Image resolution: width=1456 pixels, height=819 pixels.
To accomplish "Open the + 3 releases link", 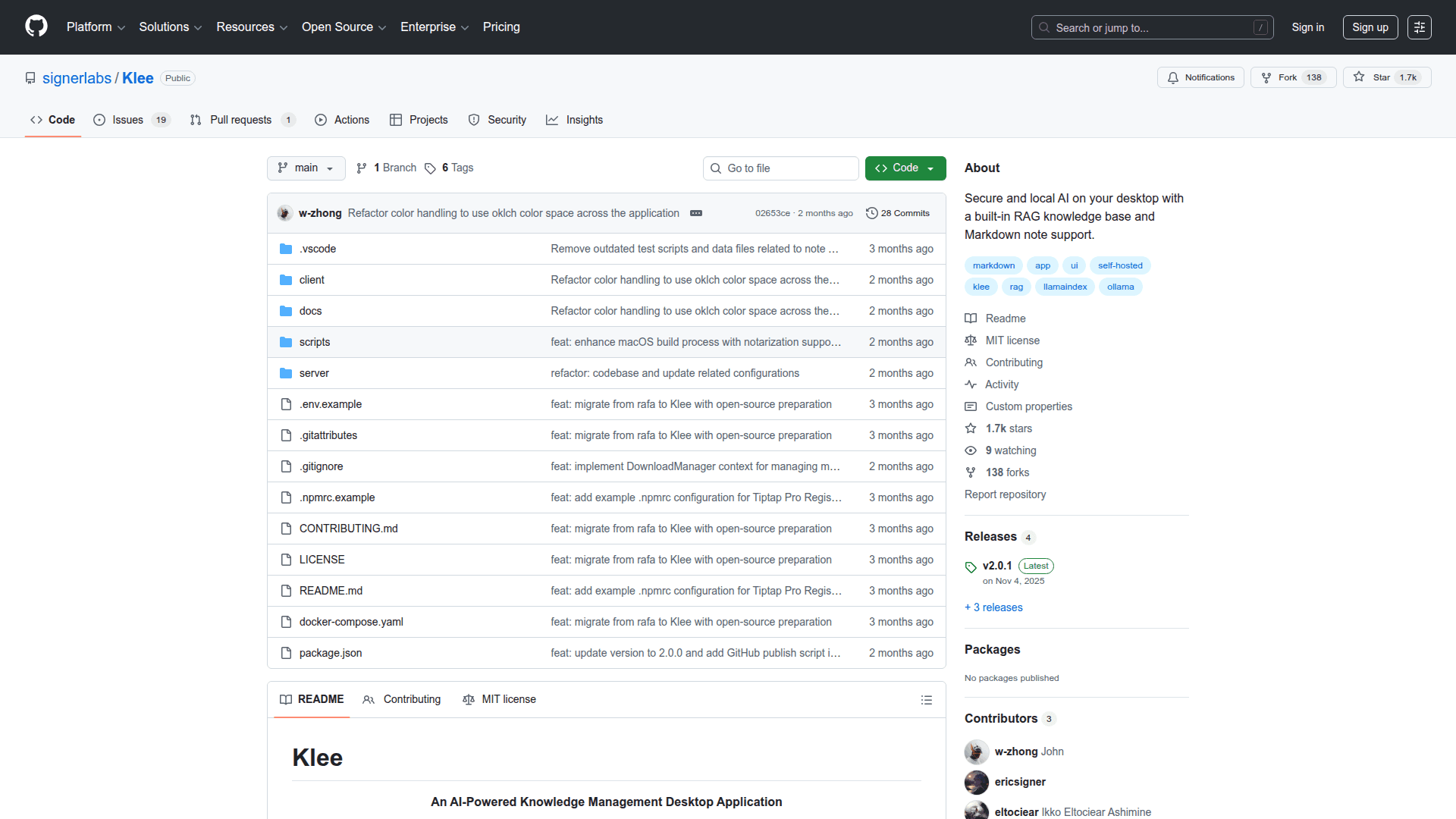I will pos(993,607).
